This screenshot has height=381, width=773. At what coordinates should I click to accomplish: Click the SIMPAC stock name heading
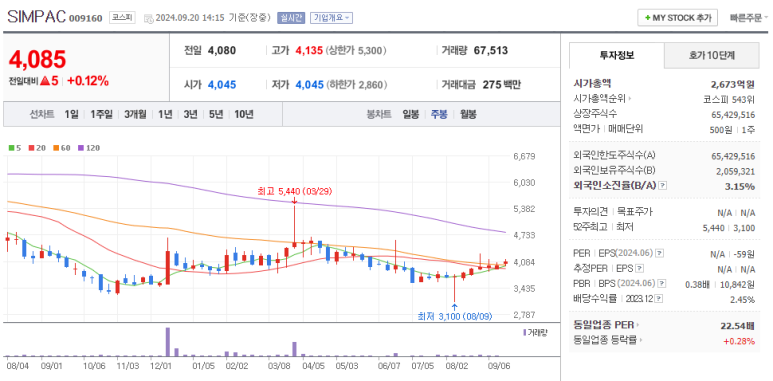click(x=36, y=17)
